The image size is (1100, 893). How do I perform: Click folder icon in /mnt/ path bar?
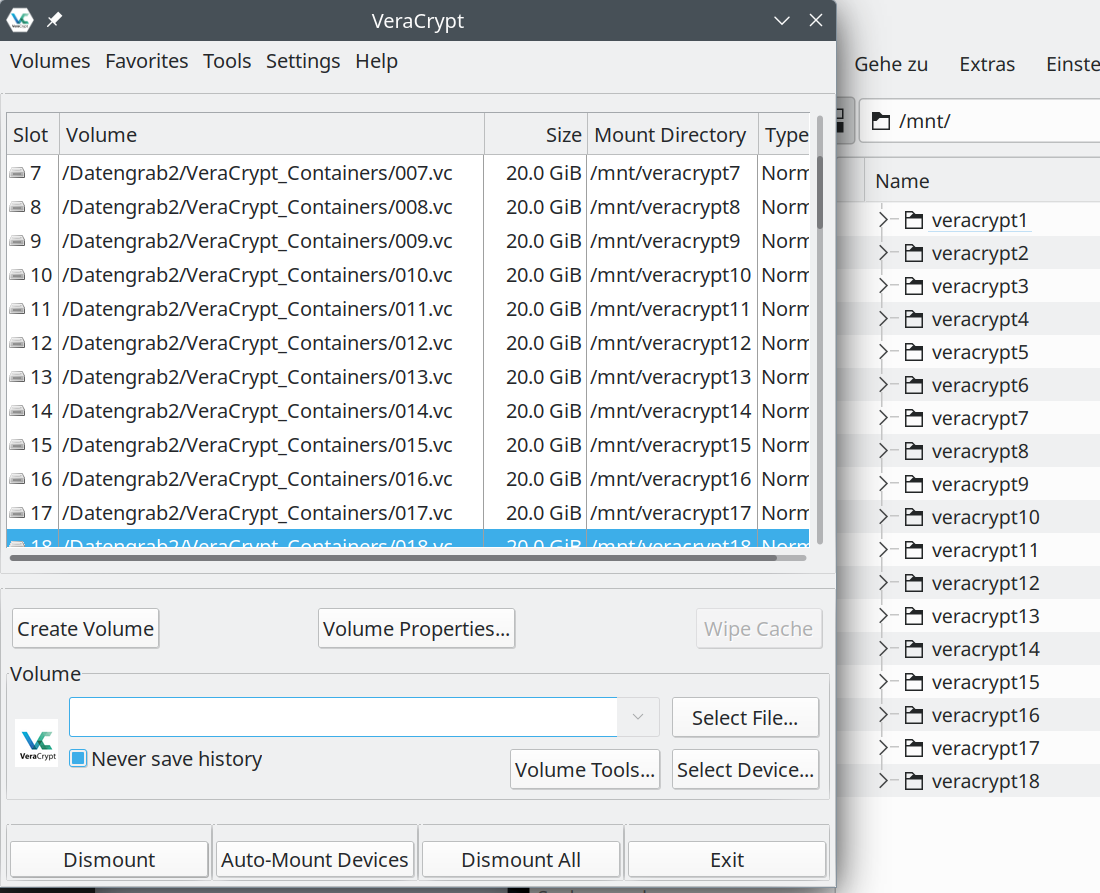click(x=880, y=121)
